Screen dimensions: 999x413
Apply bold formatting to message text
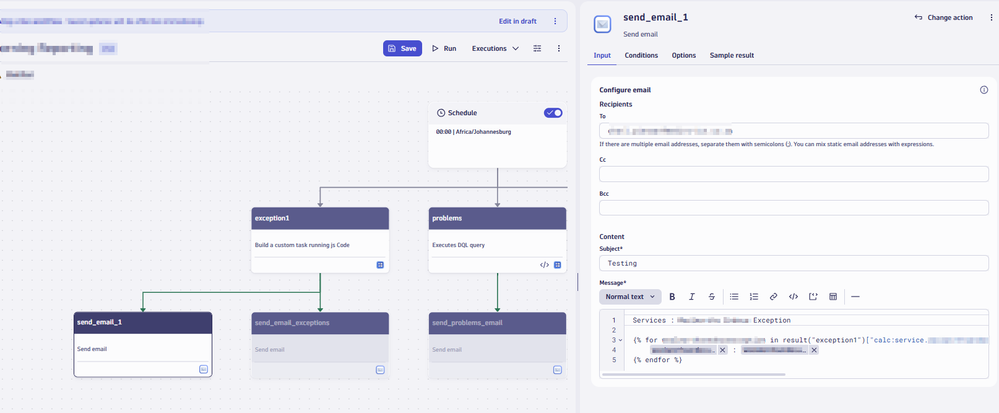pyautogui.click(x=672, y=297)
